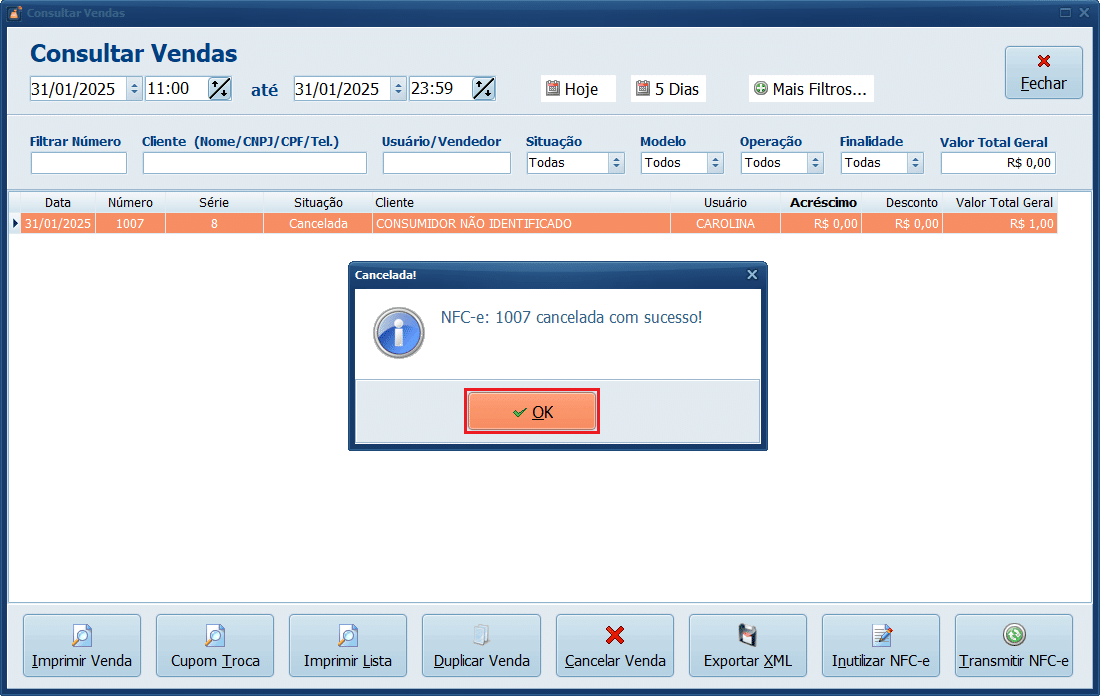Click the blue information icon in the dialog
1100x696 pixels.
tap(398, 333)
